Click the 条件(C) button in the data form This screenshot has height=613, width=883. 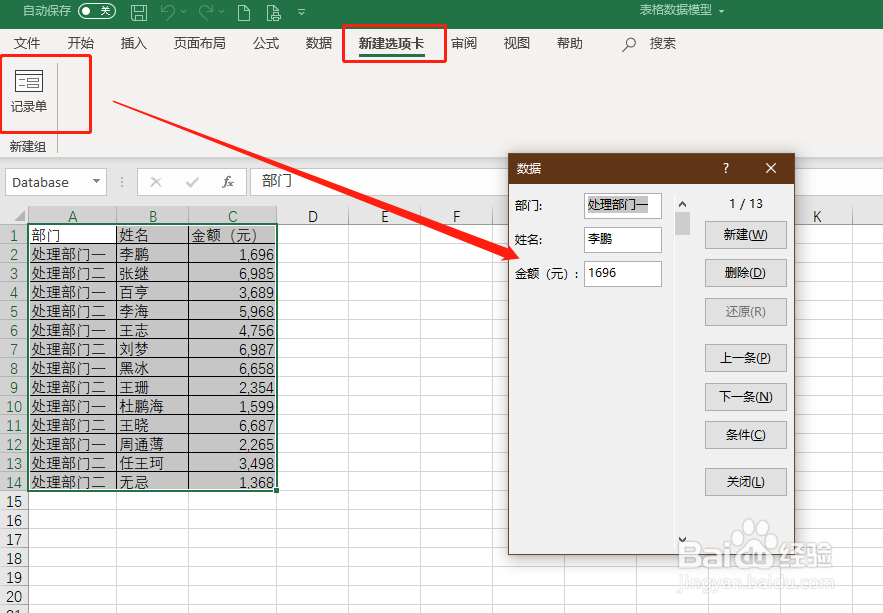(x=744, y=435)
